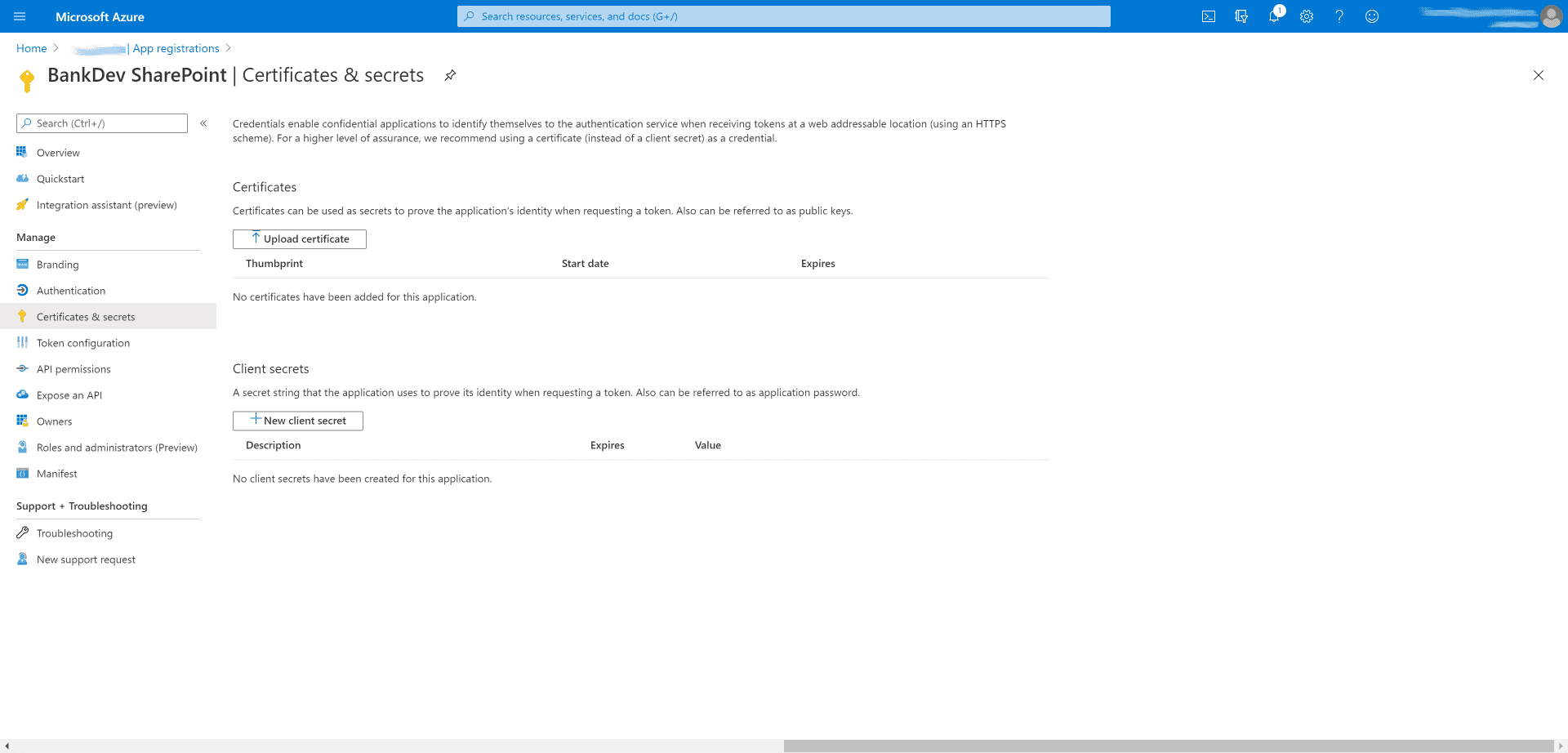The height and width of the screenshot is (753, 1568).
Task: Show notifications via the bell icon
Action: [x=1274, y=16]
